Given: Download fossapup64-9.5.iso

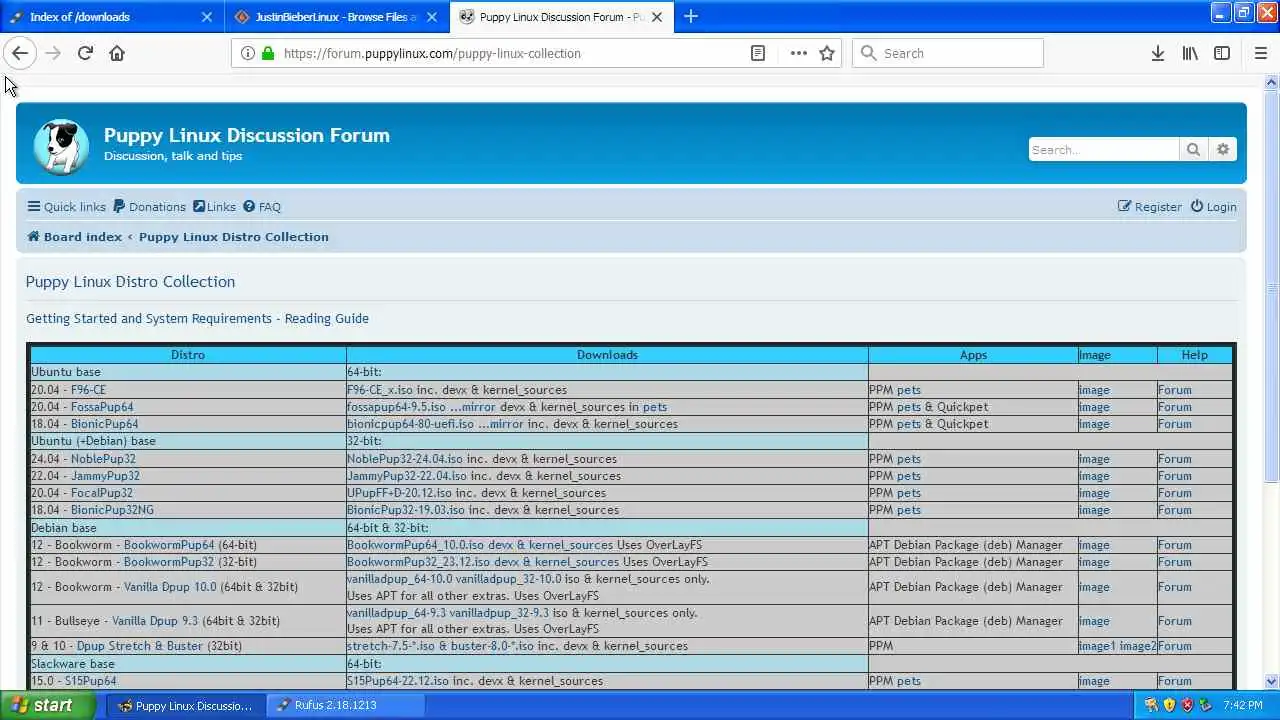Looking at the screenshot, I should [396, 407].
